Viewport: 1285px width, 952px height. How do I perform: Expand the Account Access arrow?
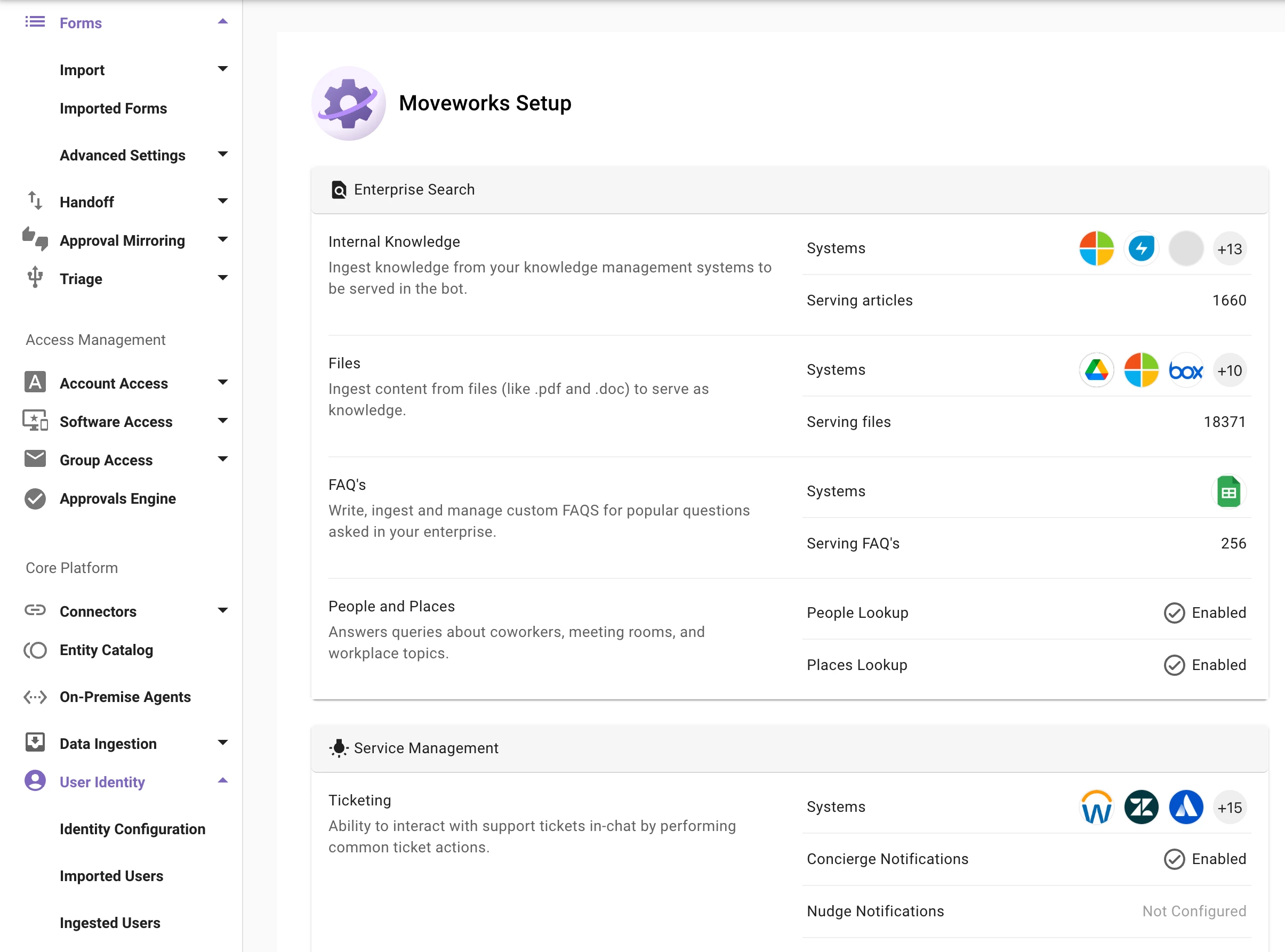[x=223, y=382]
